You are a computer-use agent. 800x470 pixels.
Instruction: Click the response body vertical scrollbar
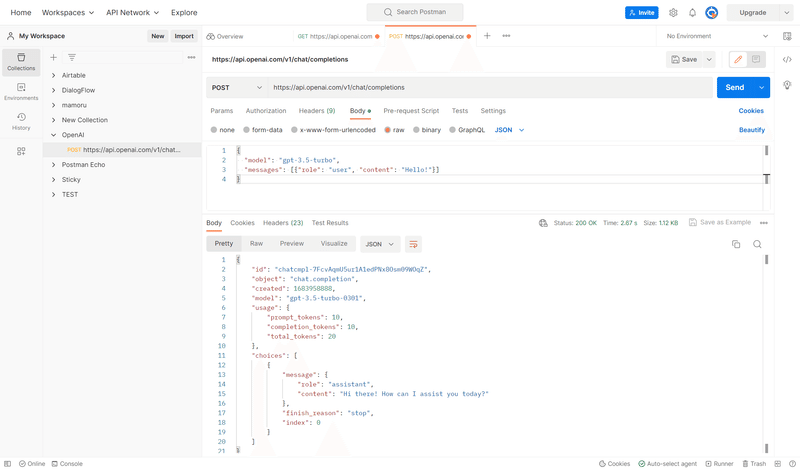coord(766,354)
